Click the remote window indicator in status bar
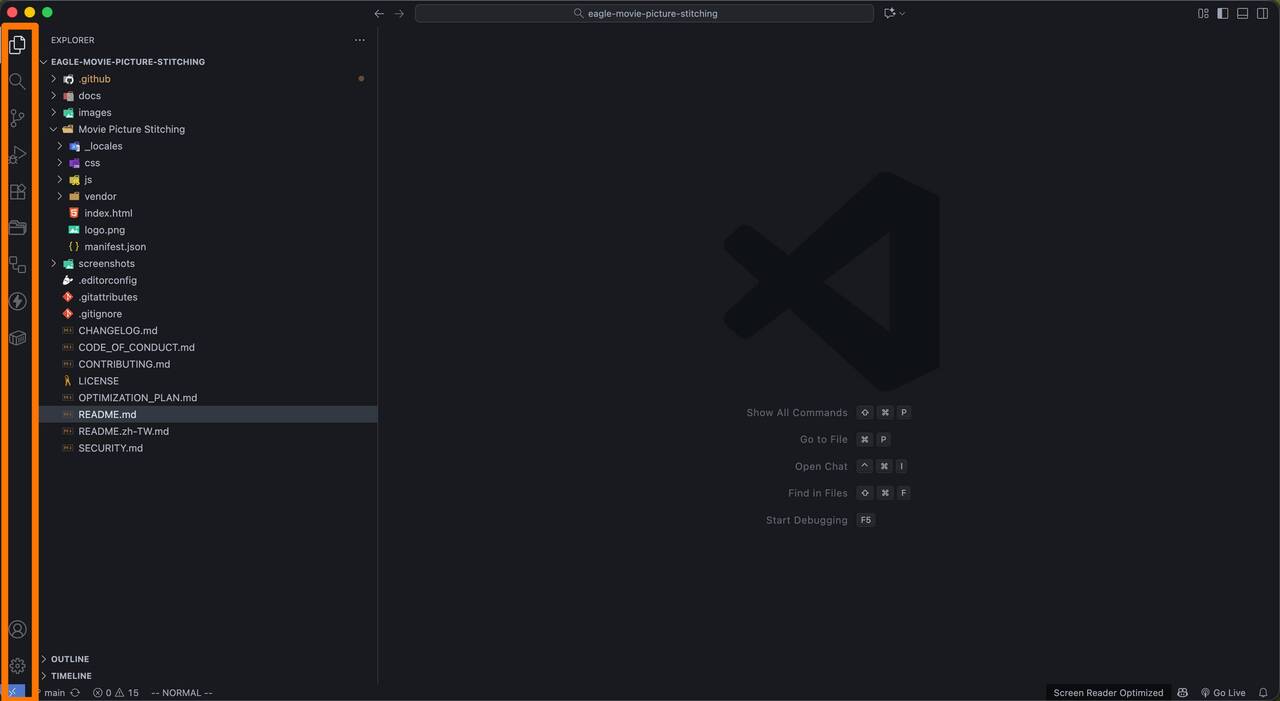Screen dimensions: 1280x701 pyautogui.click(x=14, y=692)
